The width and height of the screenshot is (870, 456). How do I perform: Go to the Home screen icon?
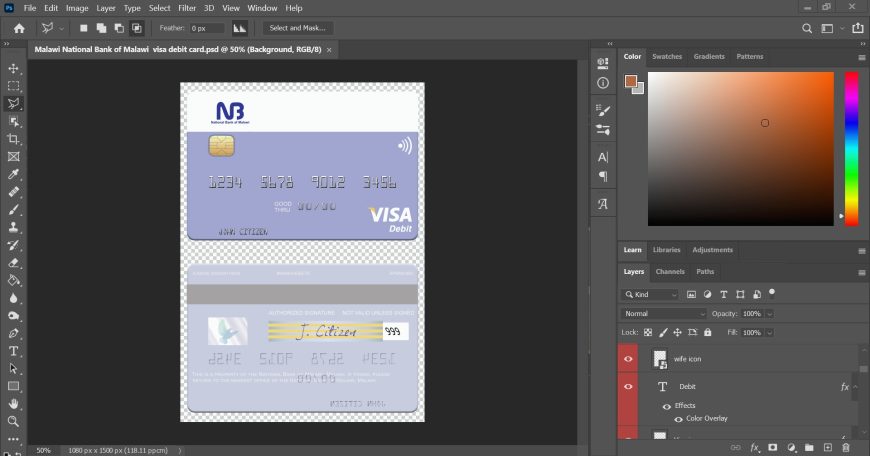point(19,28)
